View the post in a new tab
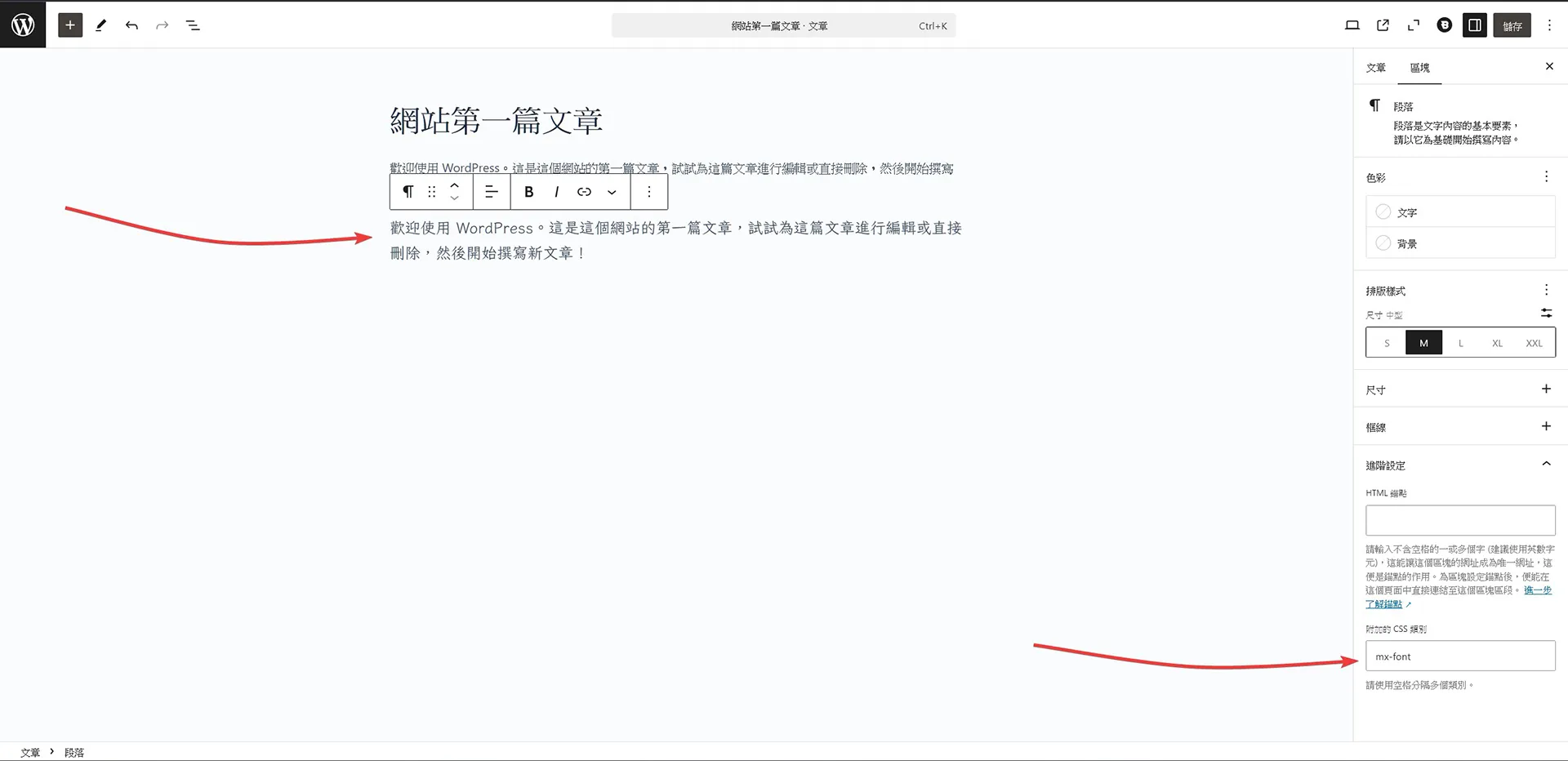 point(1383,25)
